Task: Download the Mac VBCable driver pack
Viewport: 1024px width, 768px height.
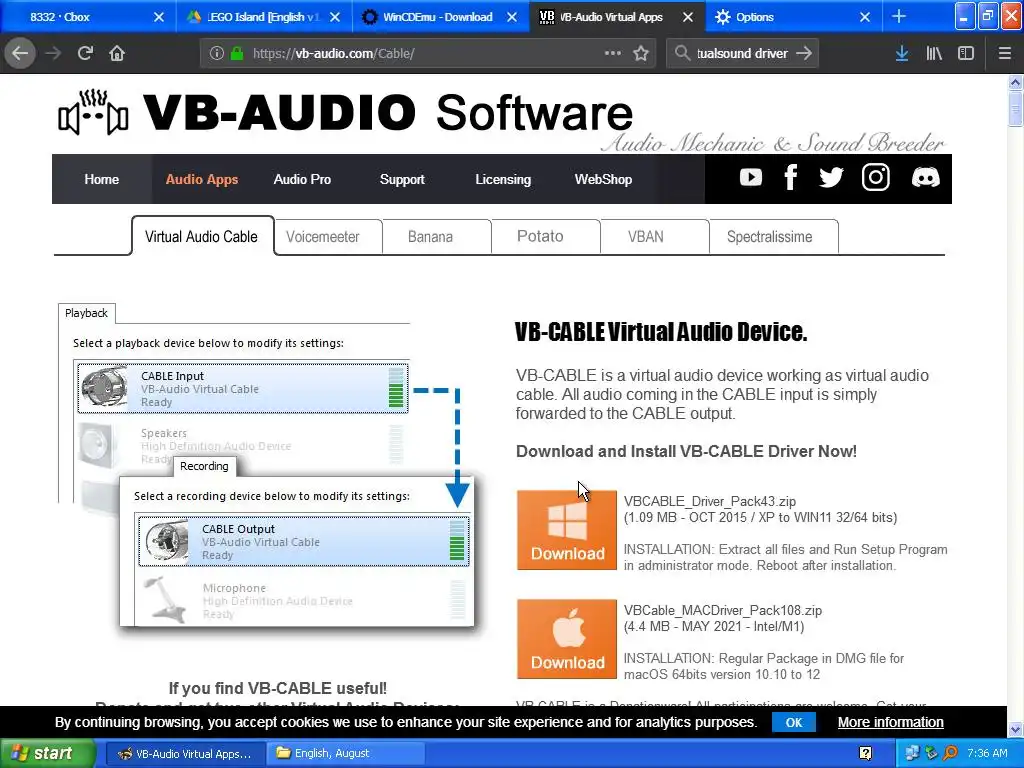Action: coord(567,639)
